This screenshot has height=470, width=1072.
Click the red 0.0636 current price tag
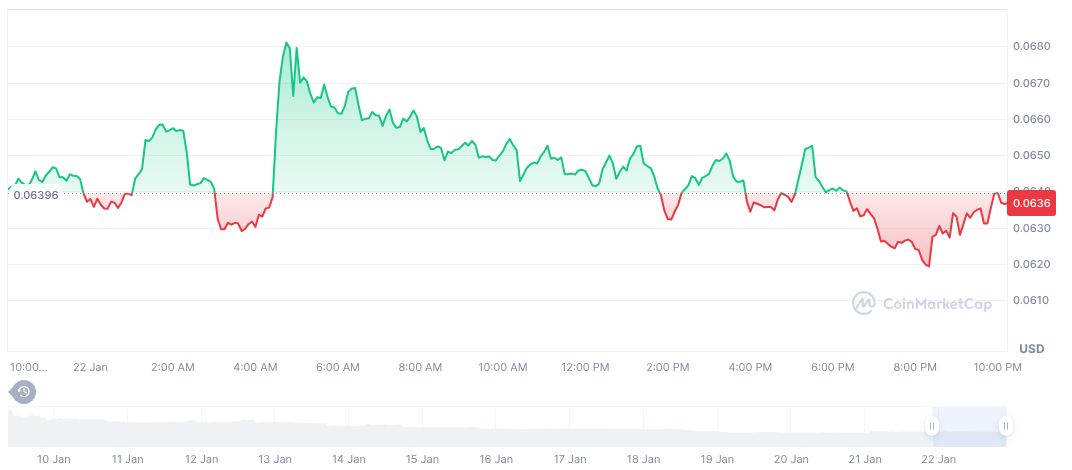coord(1030,204)
